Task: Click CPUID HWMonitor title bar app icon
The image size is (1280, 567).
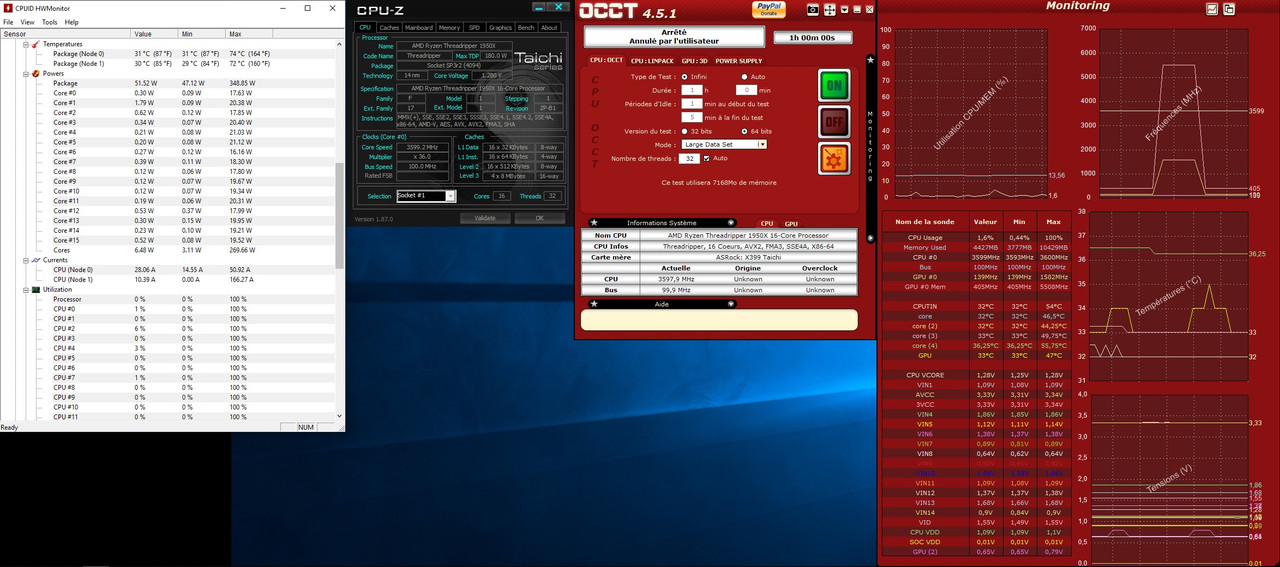Action: click(x=7, y=7)
